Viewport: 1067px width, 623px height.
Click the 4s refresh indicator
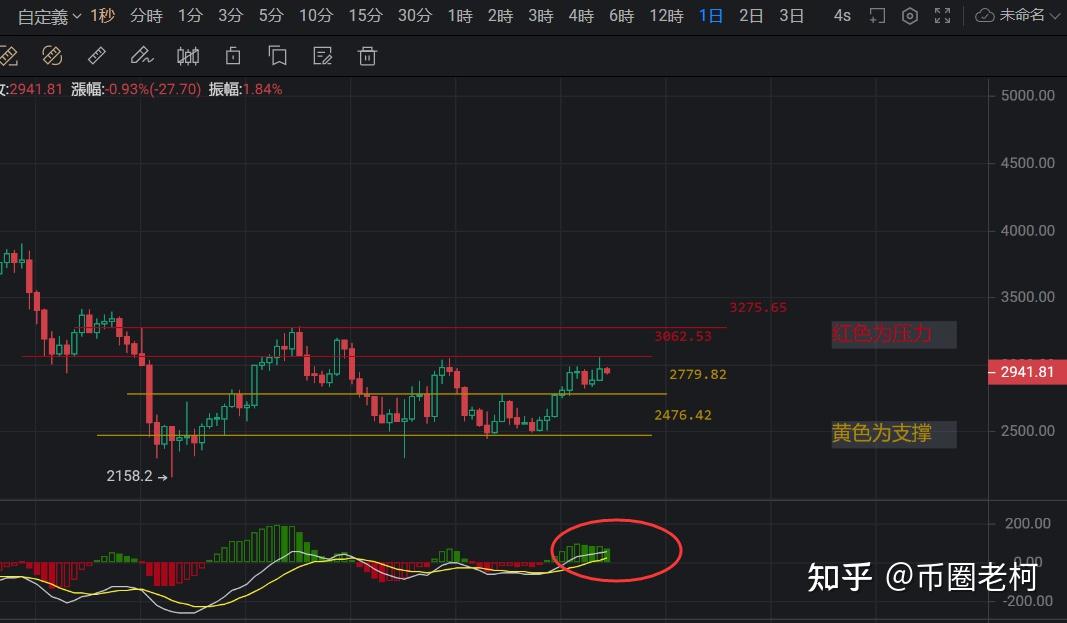[x=842, y=16]
